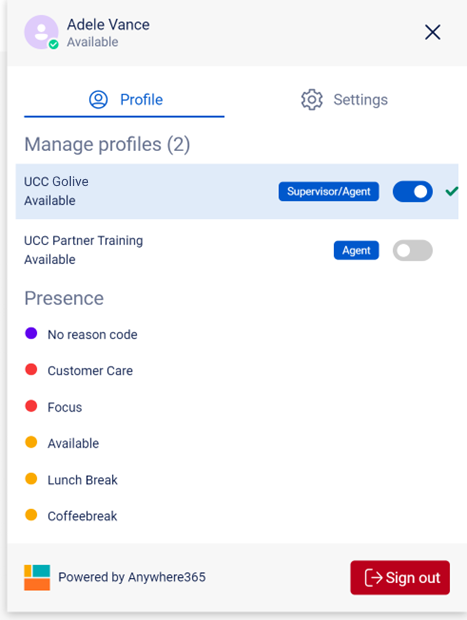Image resolution: width=467 pixels, height=620 pixels.
Task: Click the Anywhere365 logo
Action: 37,577
